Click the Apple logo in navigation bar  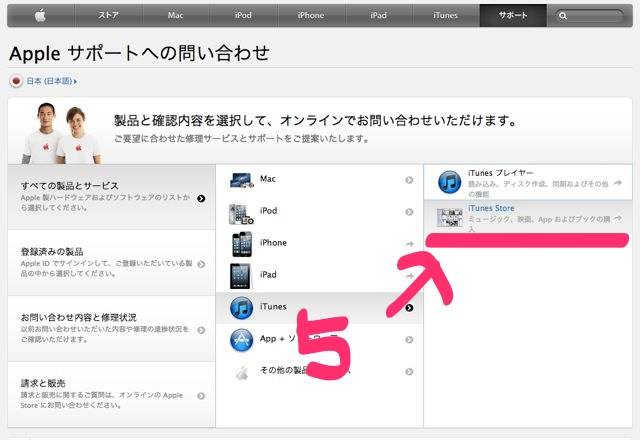[40, 16]
